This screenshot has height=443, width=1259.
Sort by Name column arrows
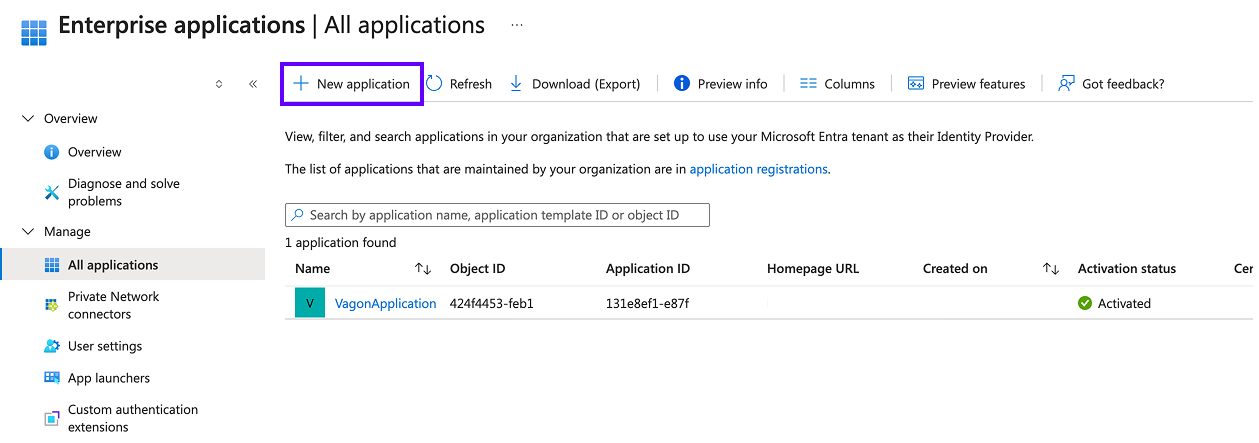pos(423,269)
